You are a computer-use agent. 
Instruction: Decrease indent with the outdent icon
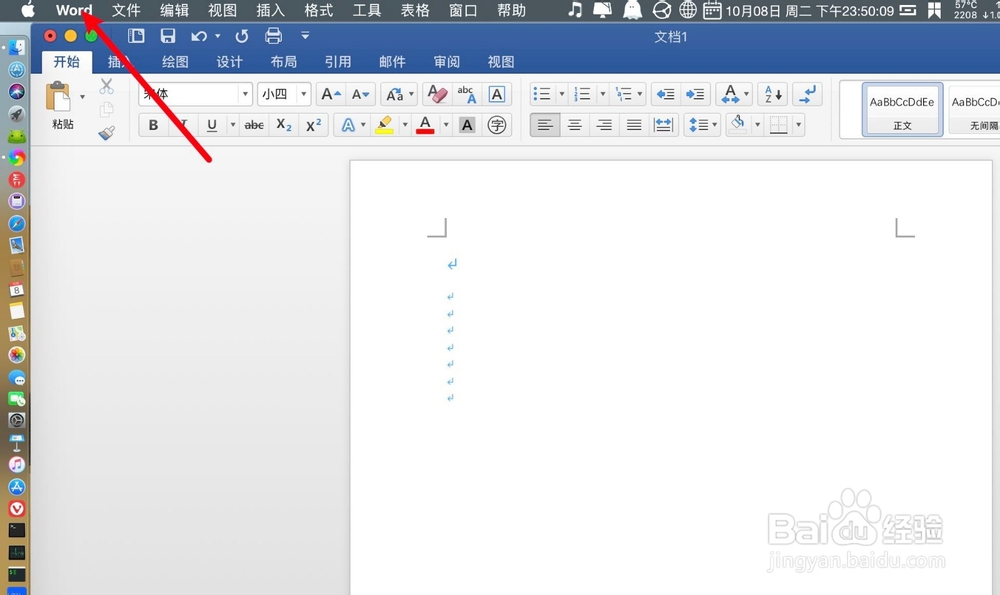[665, 94]
